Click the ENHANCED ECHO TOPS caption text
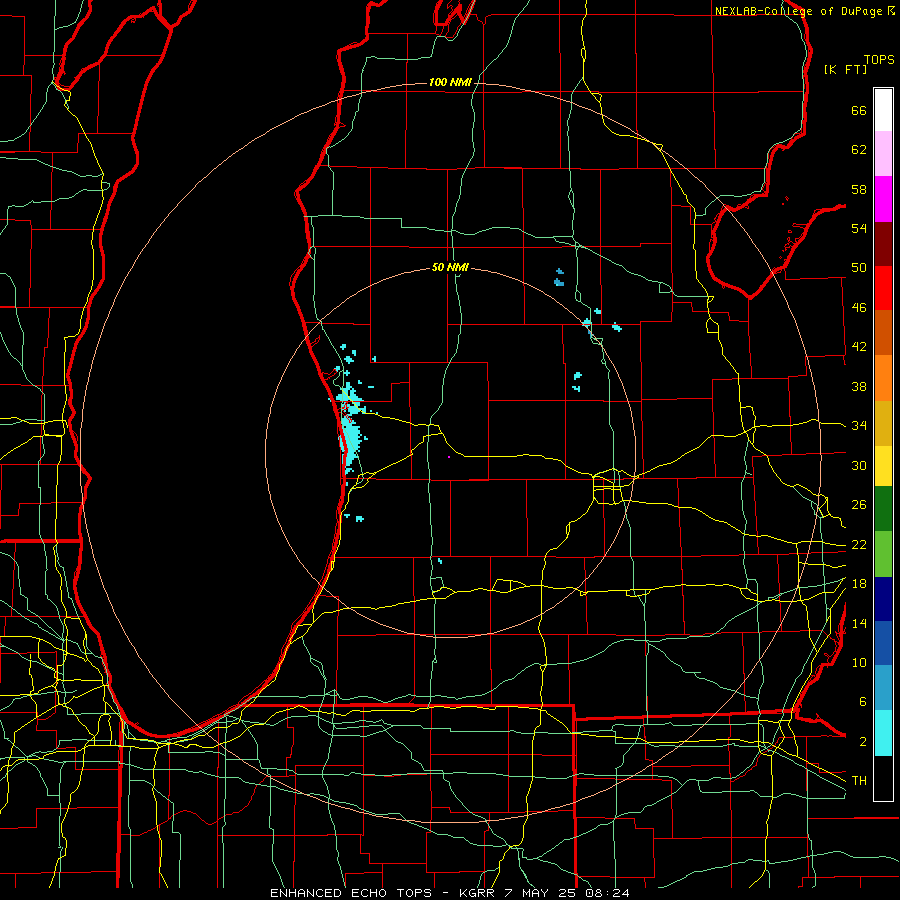900x900 pixels. tap(351, 893)
